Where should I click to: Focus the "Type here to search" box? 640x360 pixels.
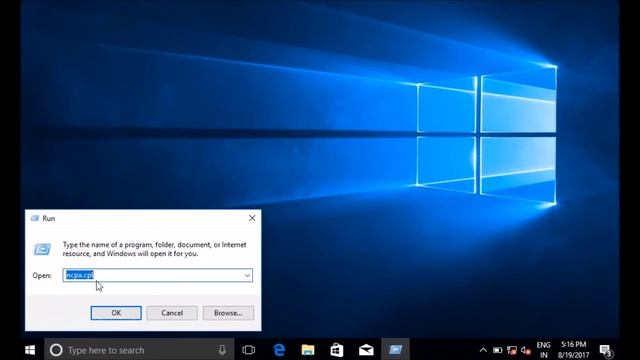[x=139, y=350]
